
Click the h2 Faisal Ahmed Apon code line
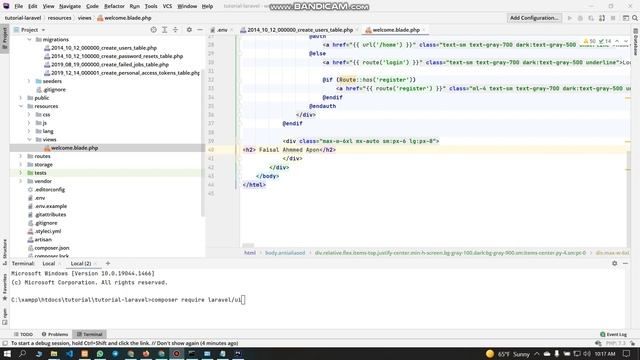289,150
